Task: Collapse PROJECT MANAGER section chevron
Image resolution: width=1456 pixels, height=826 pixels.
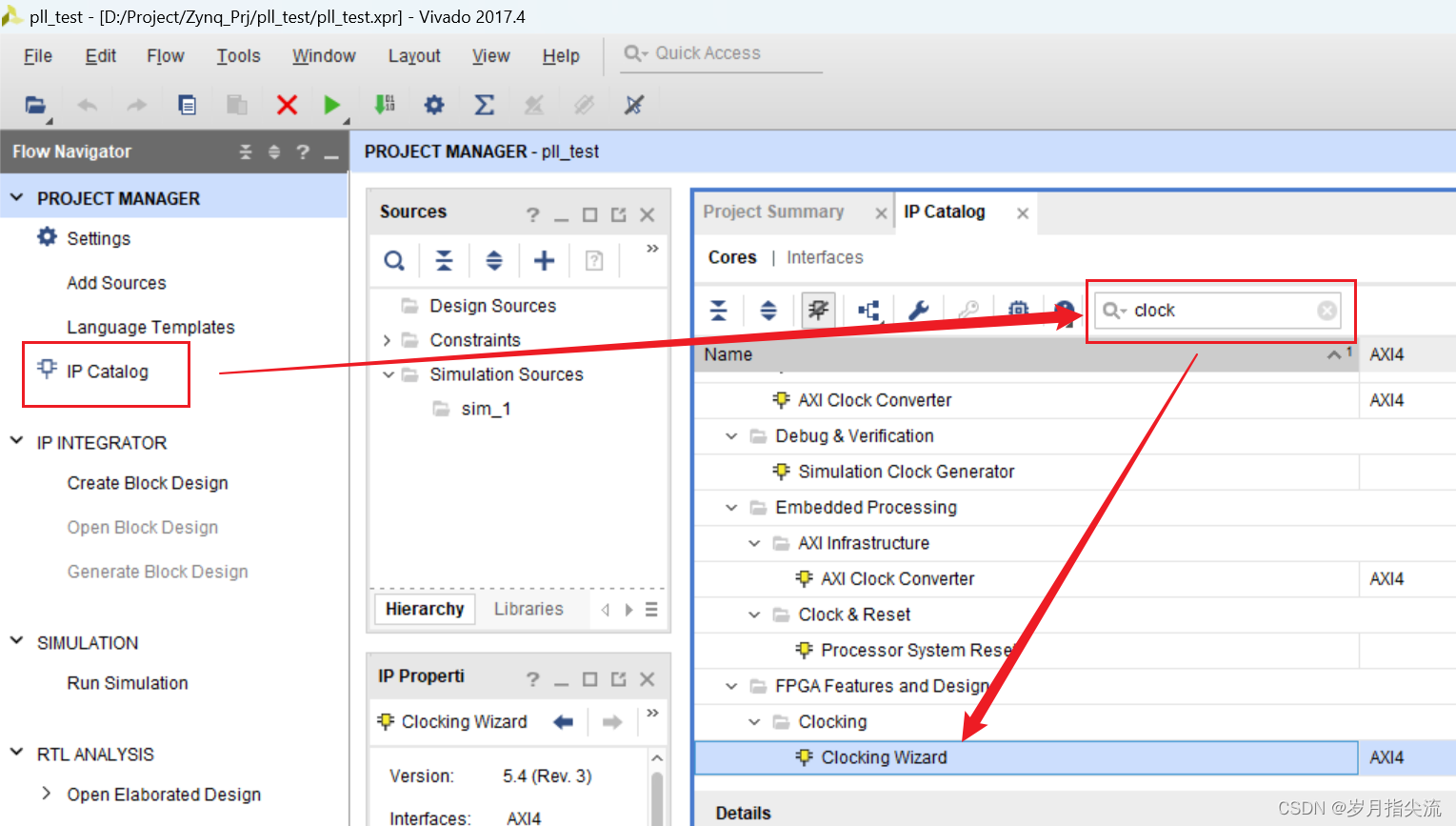Action: coord(16,198)
